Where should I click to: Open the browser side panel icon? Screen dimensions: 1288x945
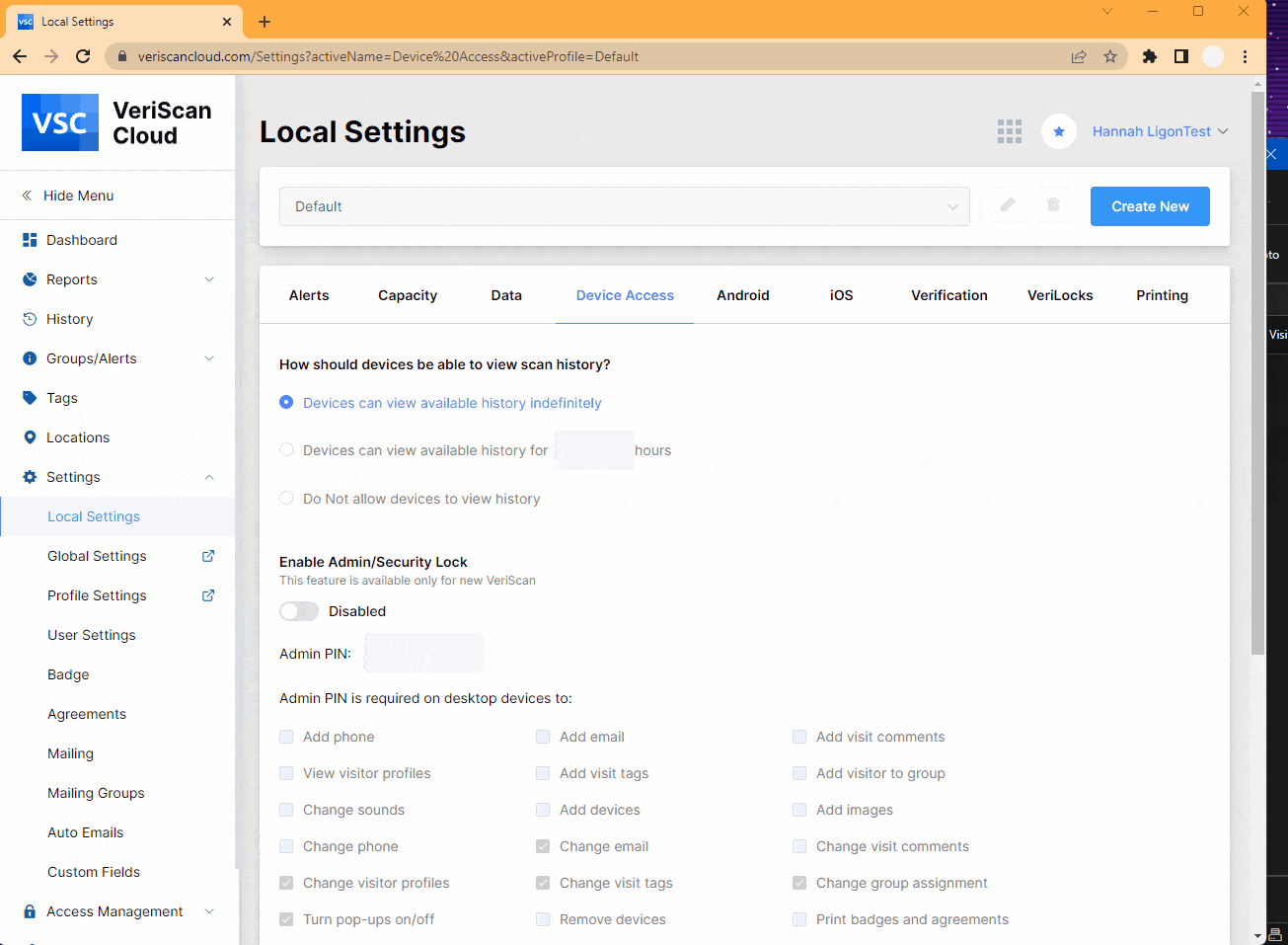[1181, 56]
